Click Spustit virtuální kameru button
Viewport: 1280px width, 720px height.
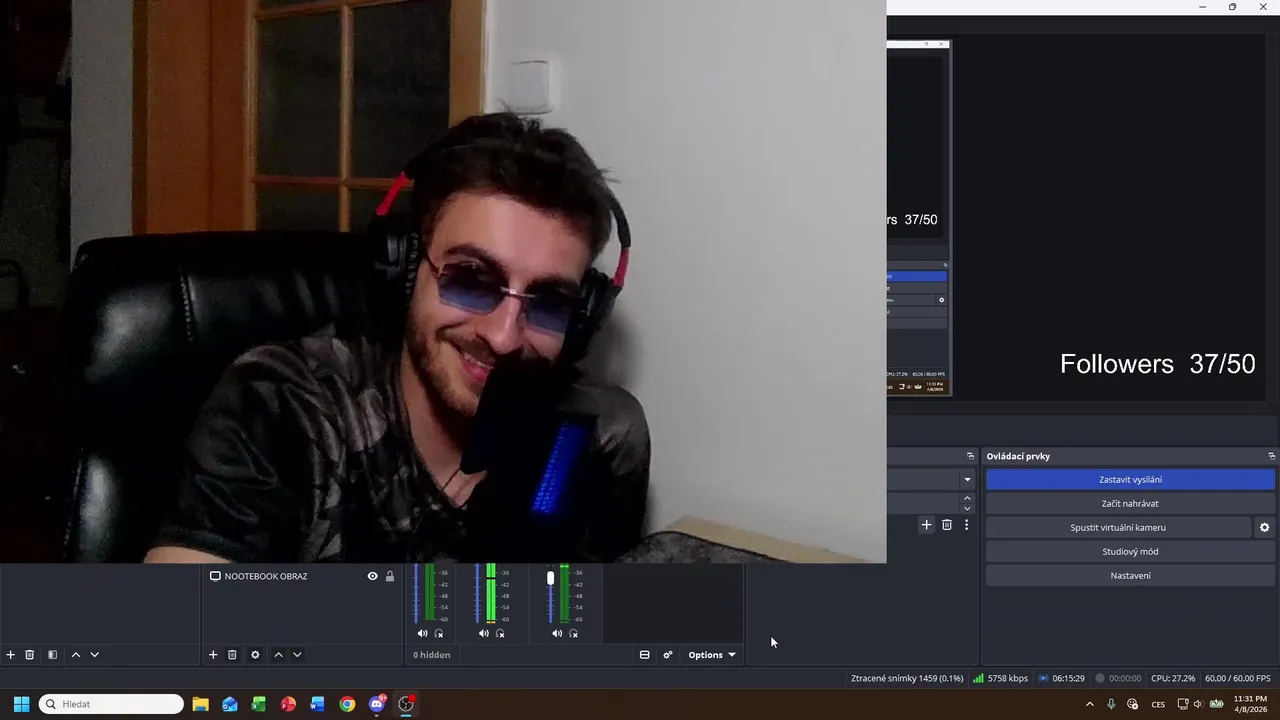pyautogui.click(x=1118, y=528)
